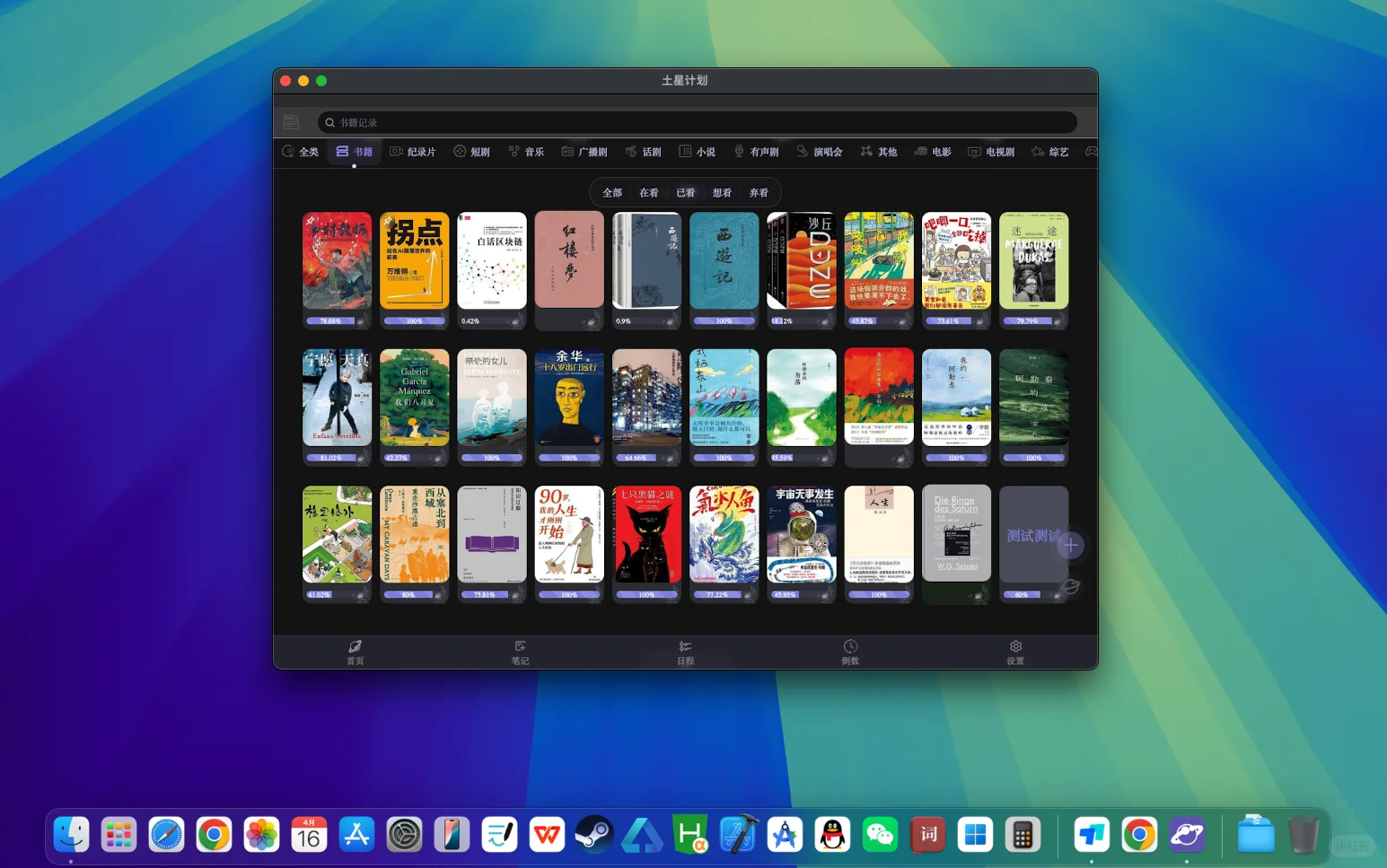Open 余华 十八岁出门远行 book cover
Screen dimensions: 1387x868
[x=569, y=398]
